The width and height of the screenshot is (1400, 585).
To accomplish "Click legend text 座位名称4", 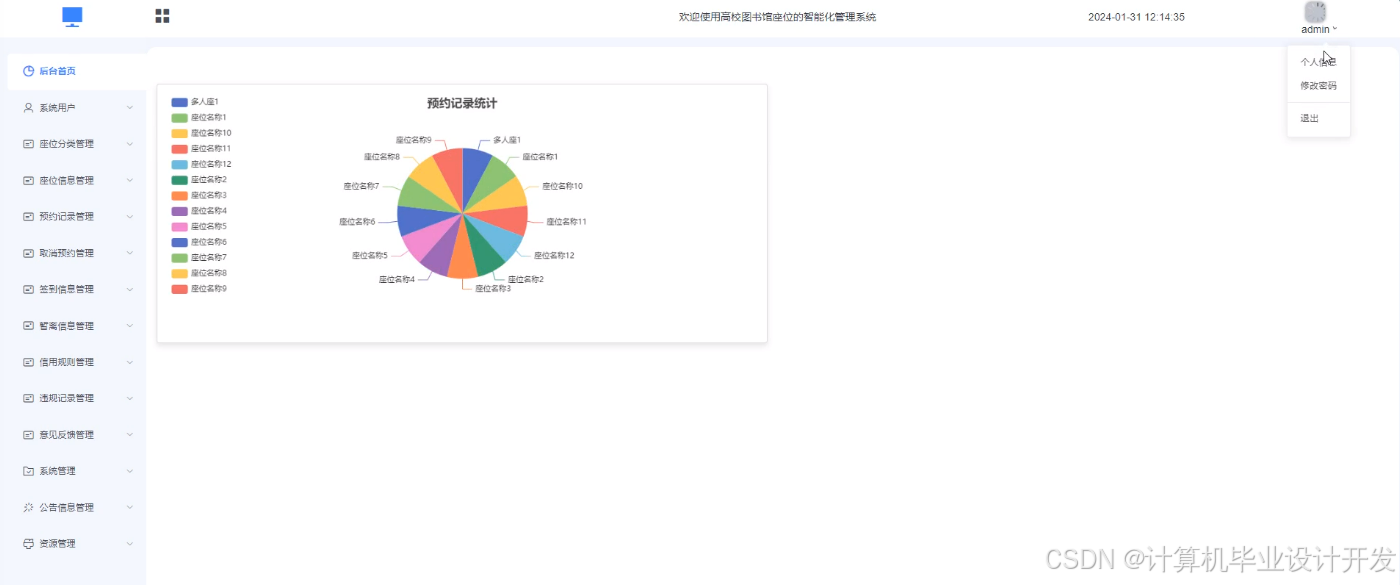I will pyautogui.click(x=209, y=211).
